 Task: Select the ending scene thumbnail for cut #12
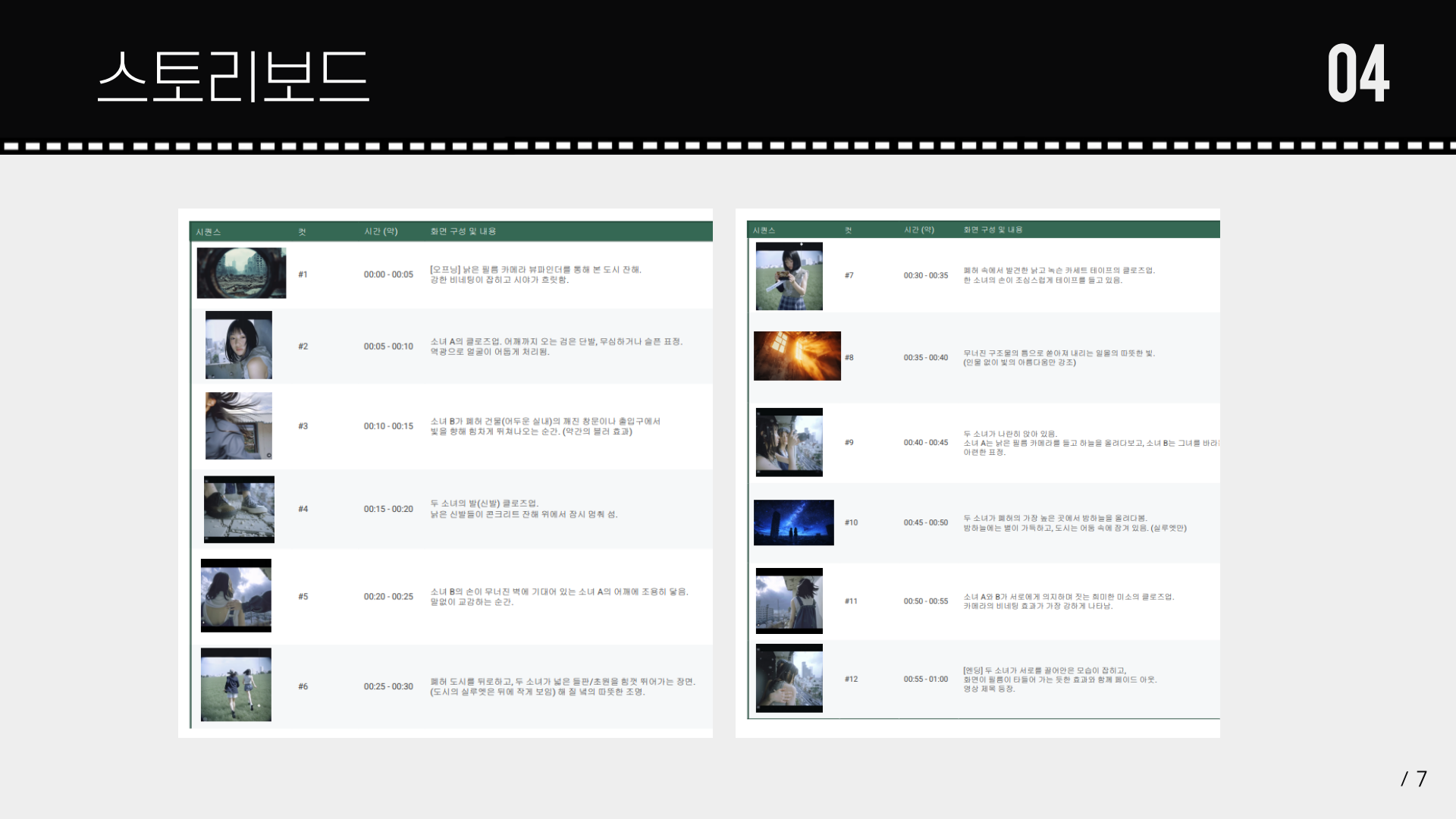(x=789, y=678)
